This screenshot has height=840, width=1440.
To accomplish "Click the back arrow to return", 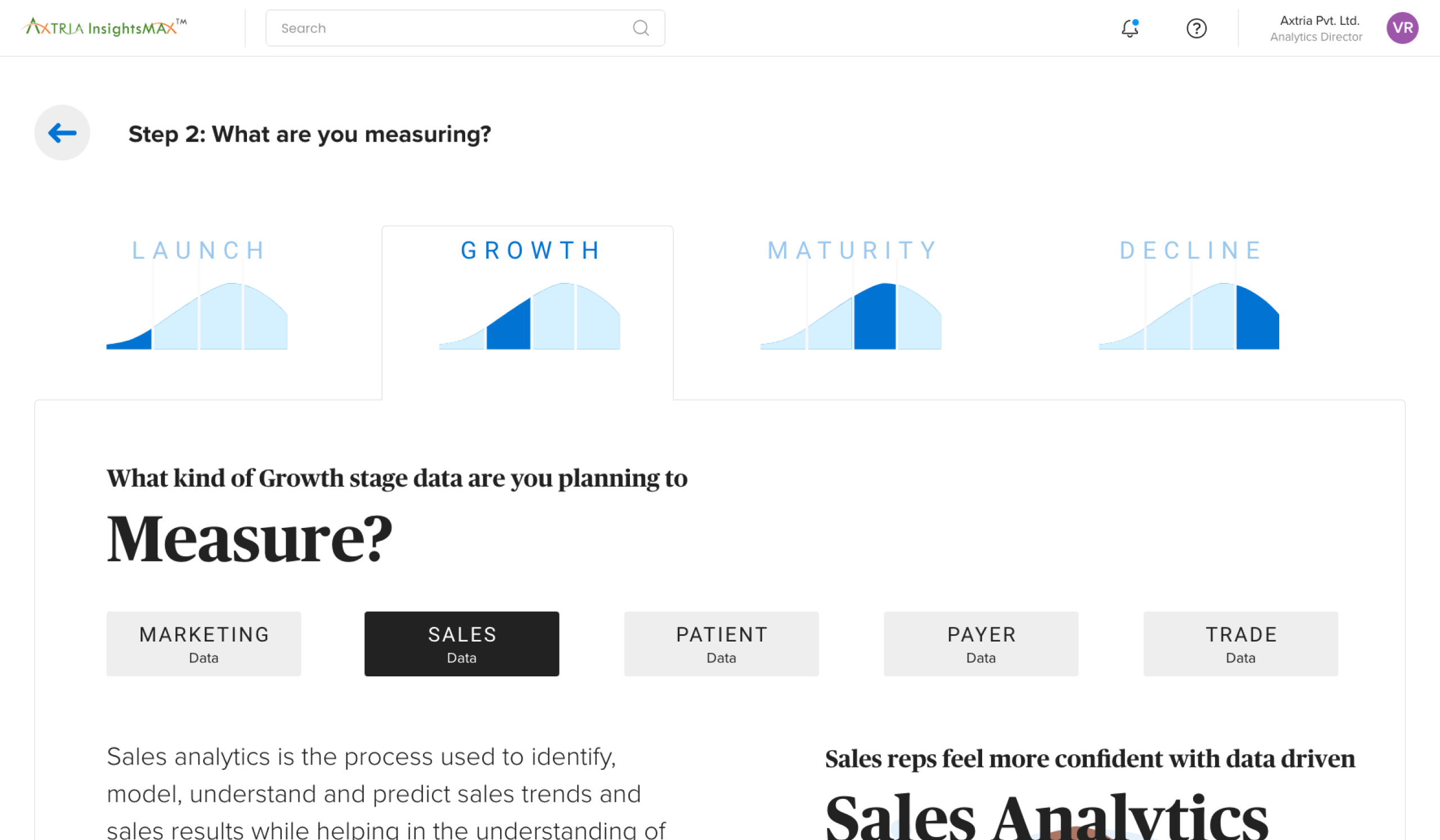I will [61, 133].
